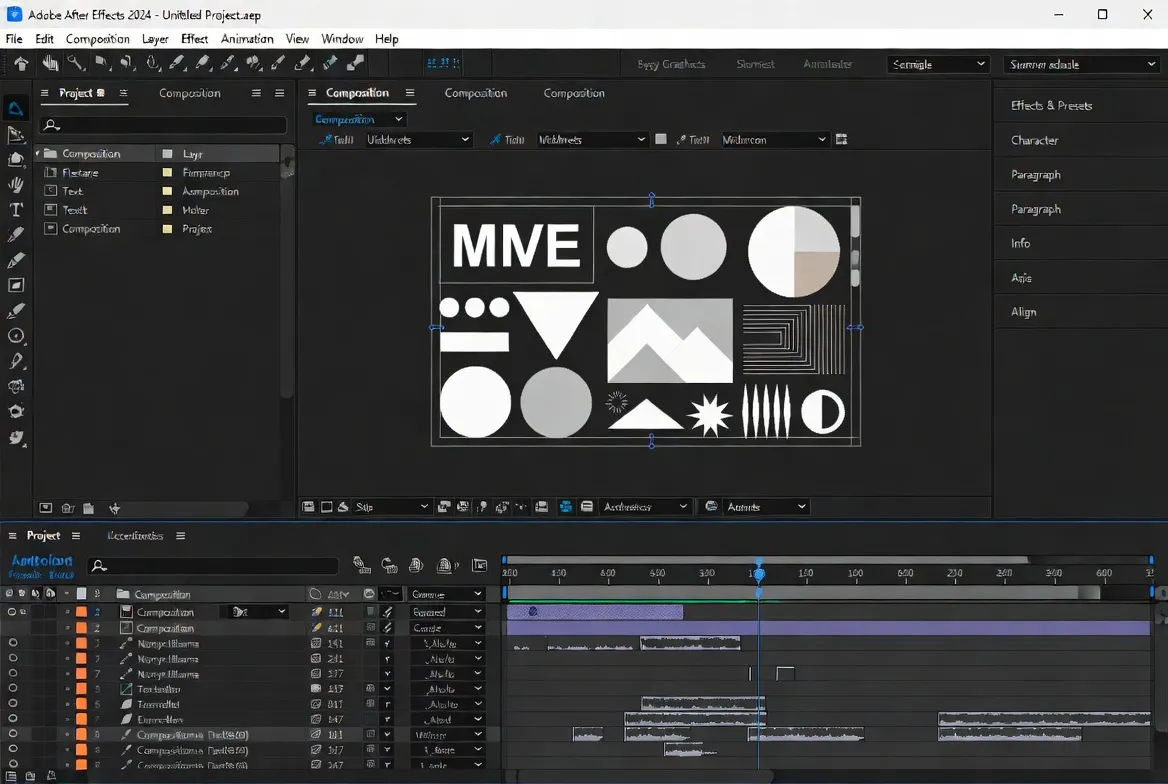Open the Slip dropdown in the viewer footer
1168x784 pixels.
[x=392, y=507]
